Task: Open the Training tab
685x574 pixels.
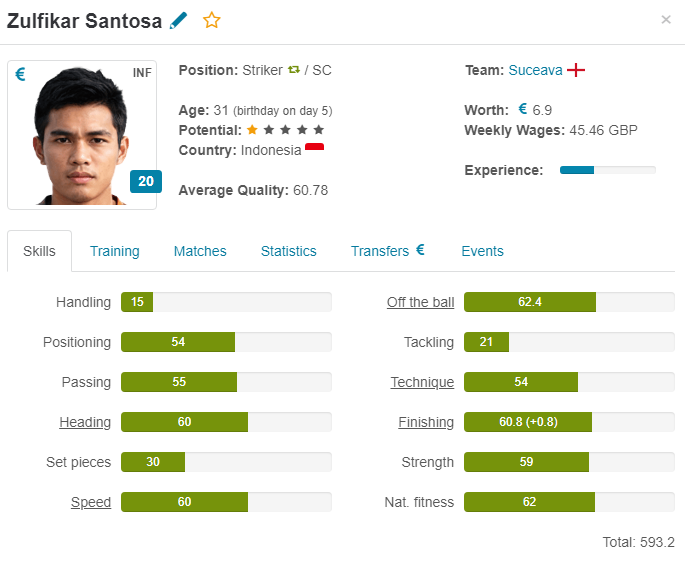Action: point(114,251)
